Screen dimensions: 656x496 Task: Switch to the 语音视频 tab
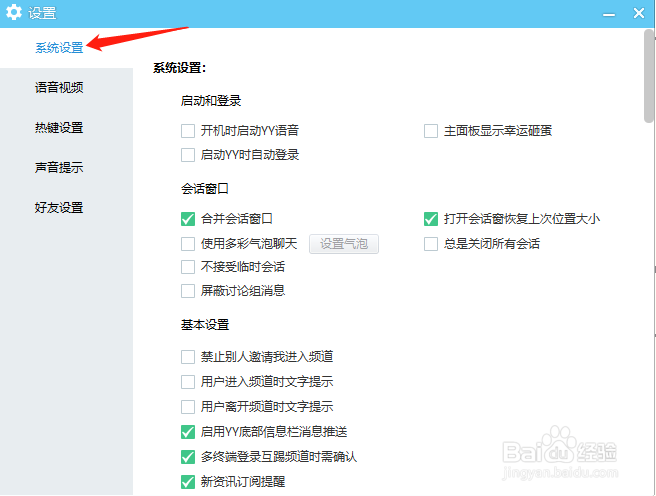[59, 87]
